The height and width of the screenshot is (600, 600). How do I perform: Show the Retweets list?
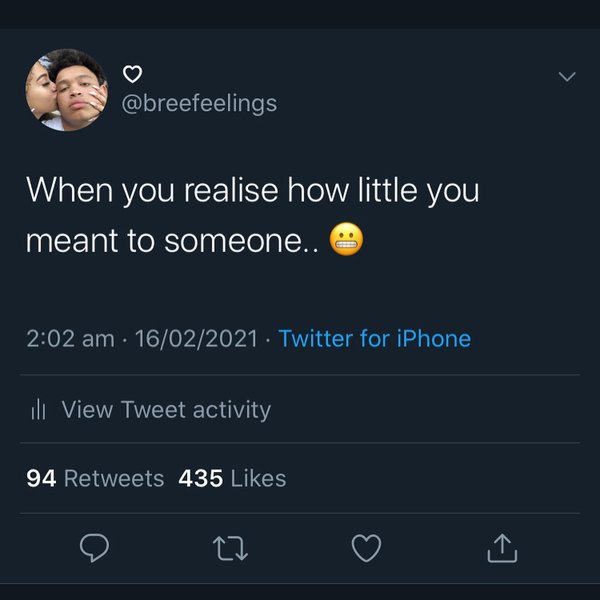point(113,479)
